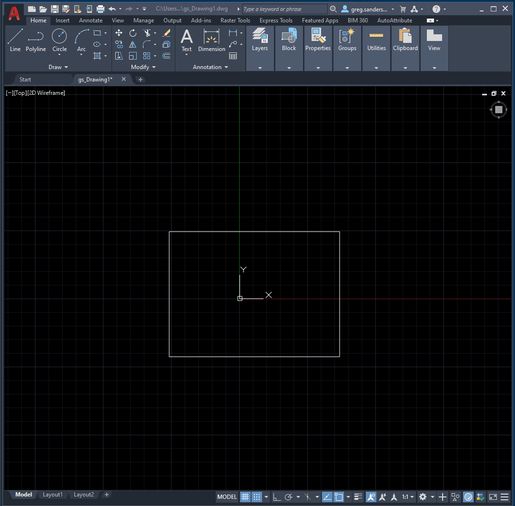Click the MODEL status bar button
This screenshot has width=515, height=506.
click(227, 497)
